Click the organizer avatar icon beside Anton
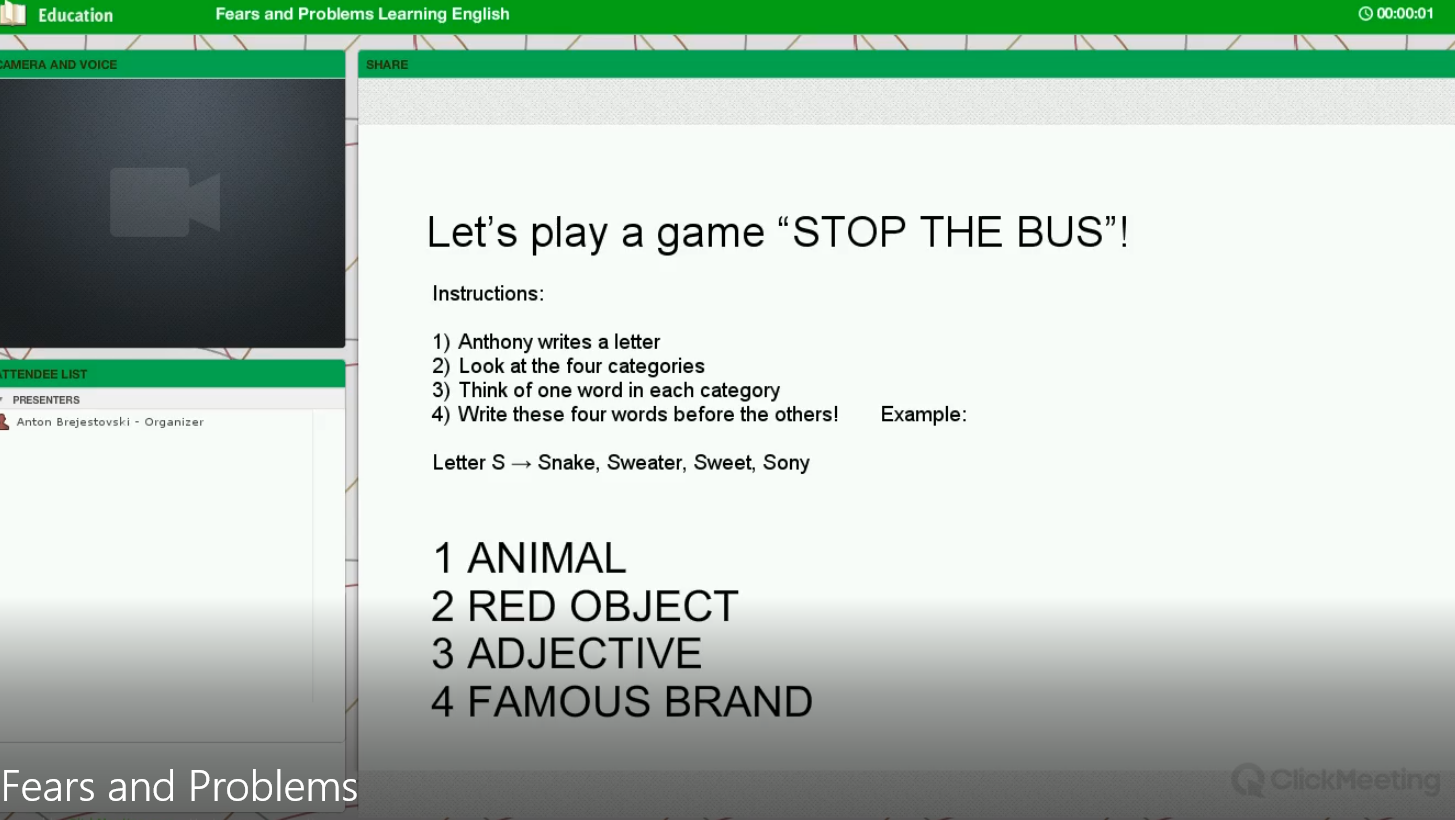Viewport: 1455px width, 820px height. click(x=4, y=422)
